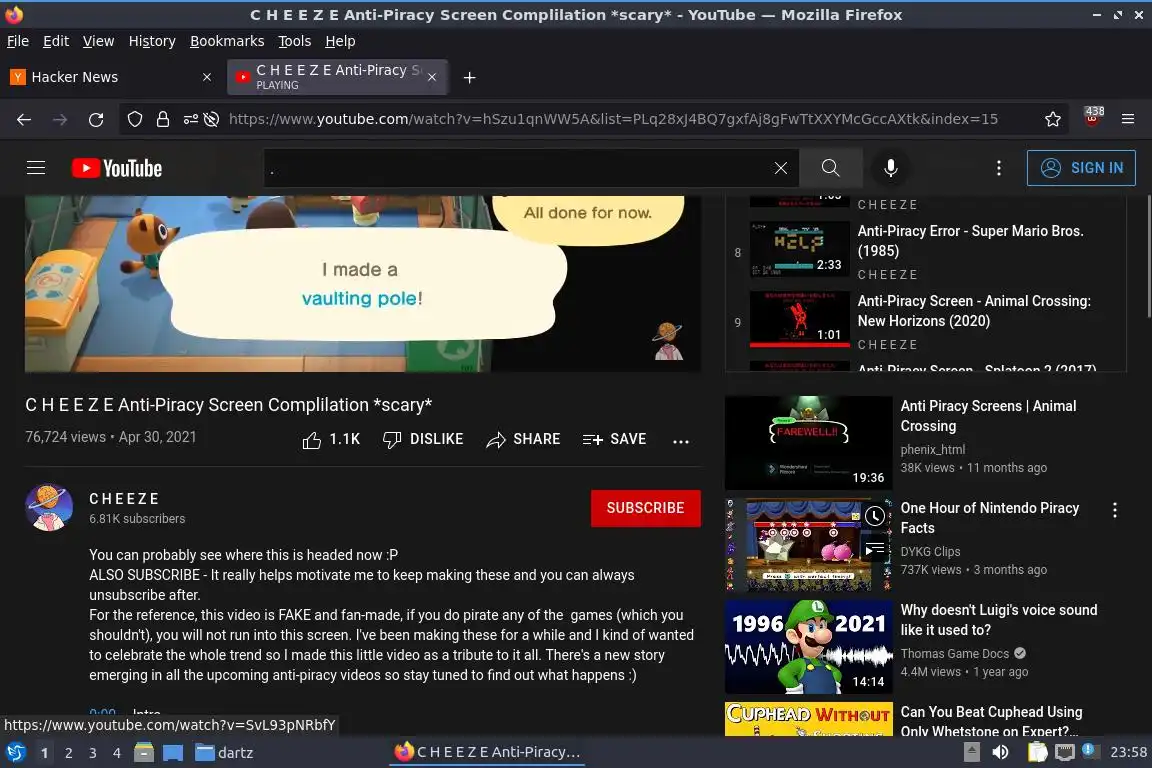Open the View menu

98,41
